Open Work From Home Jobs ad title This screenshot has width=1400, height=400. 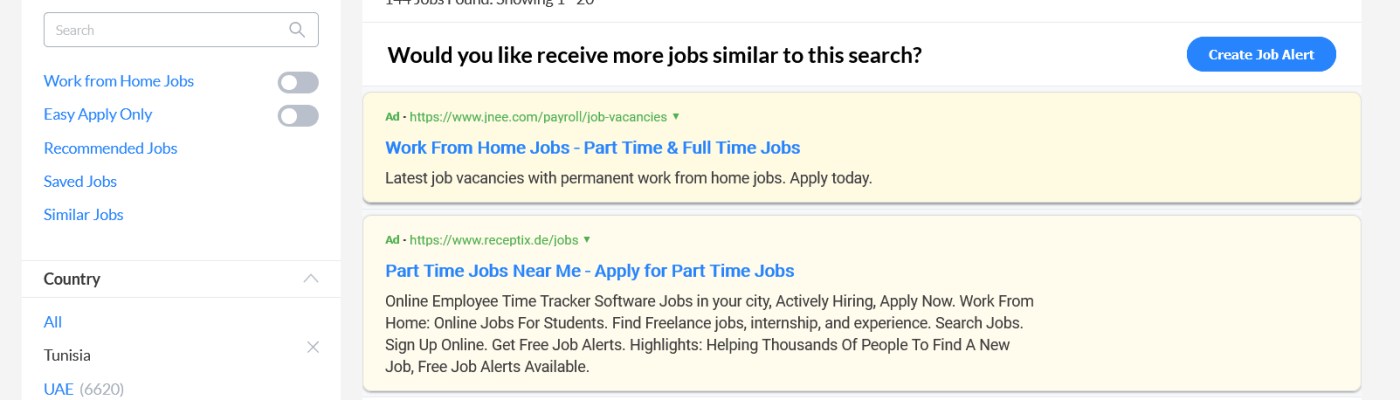(592, 148)
